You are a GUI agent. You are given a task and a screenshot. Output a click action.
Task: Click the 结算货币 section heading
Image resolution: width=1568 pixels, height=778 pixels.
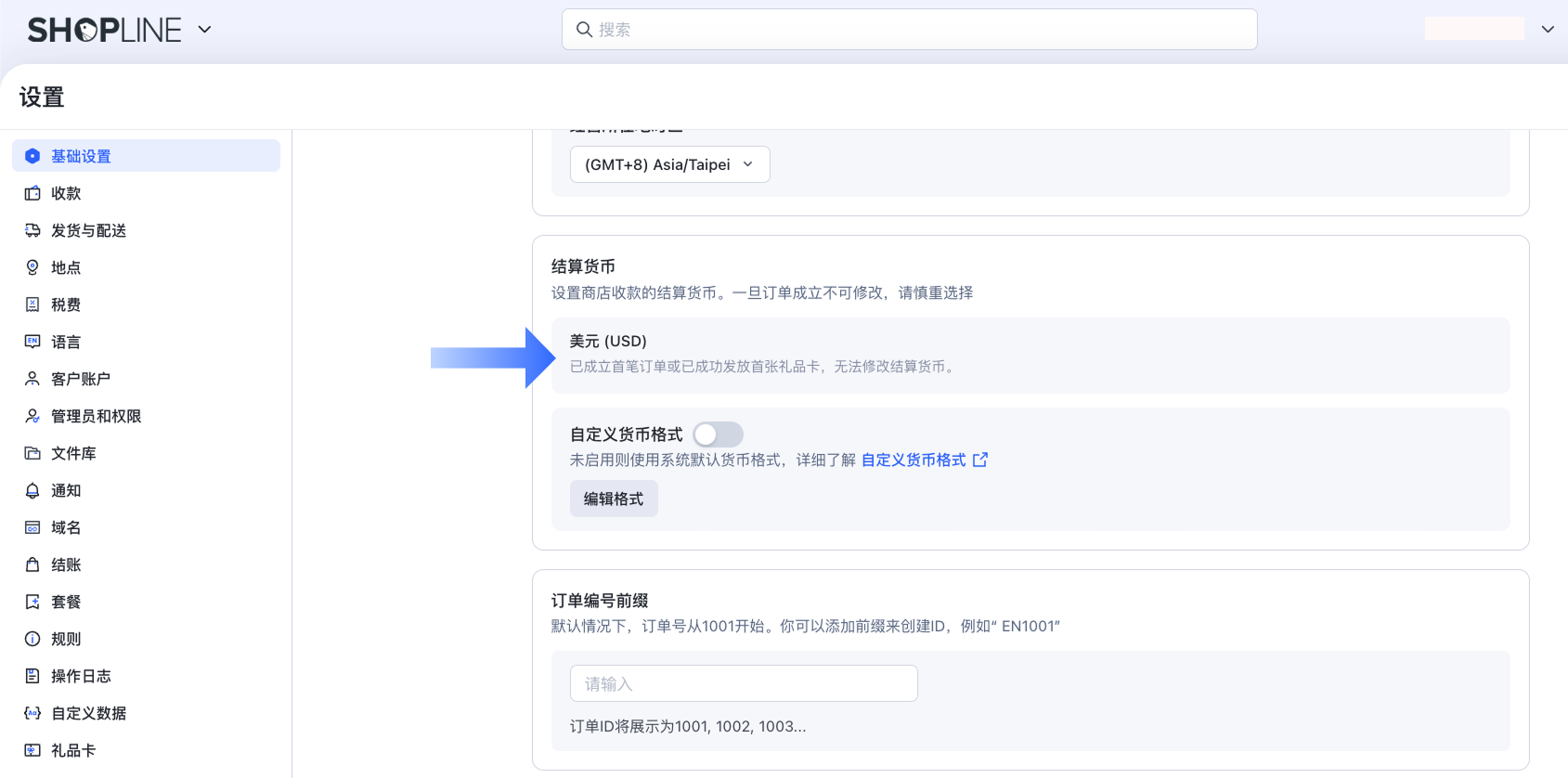[x=583, y=266]
